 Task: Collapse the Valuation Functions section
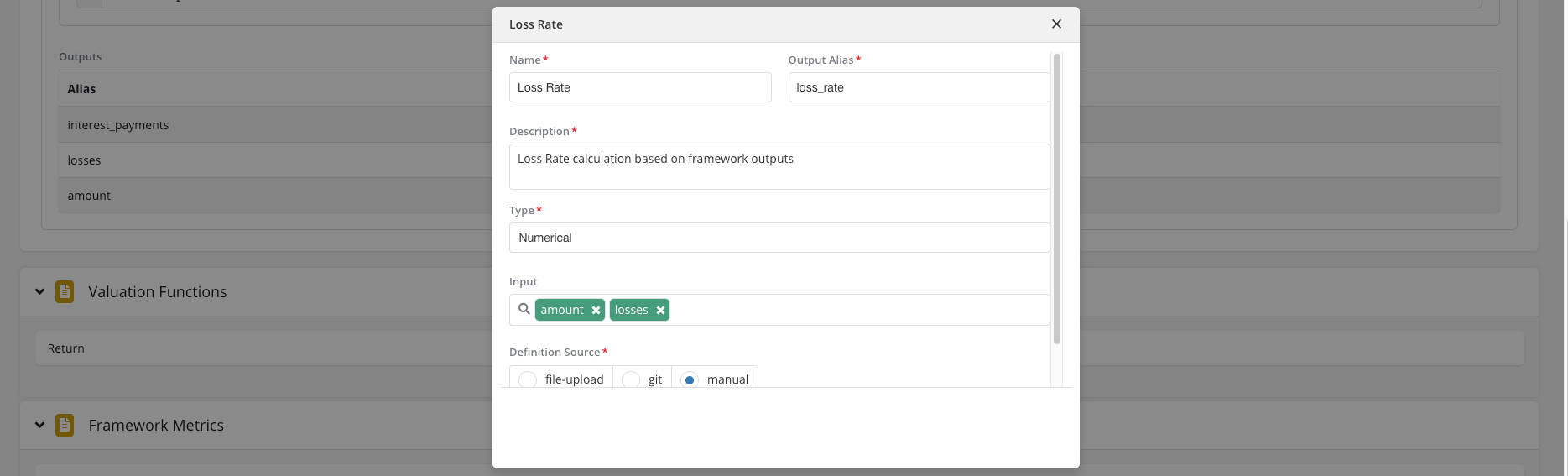coord(39,291)
